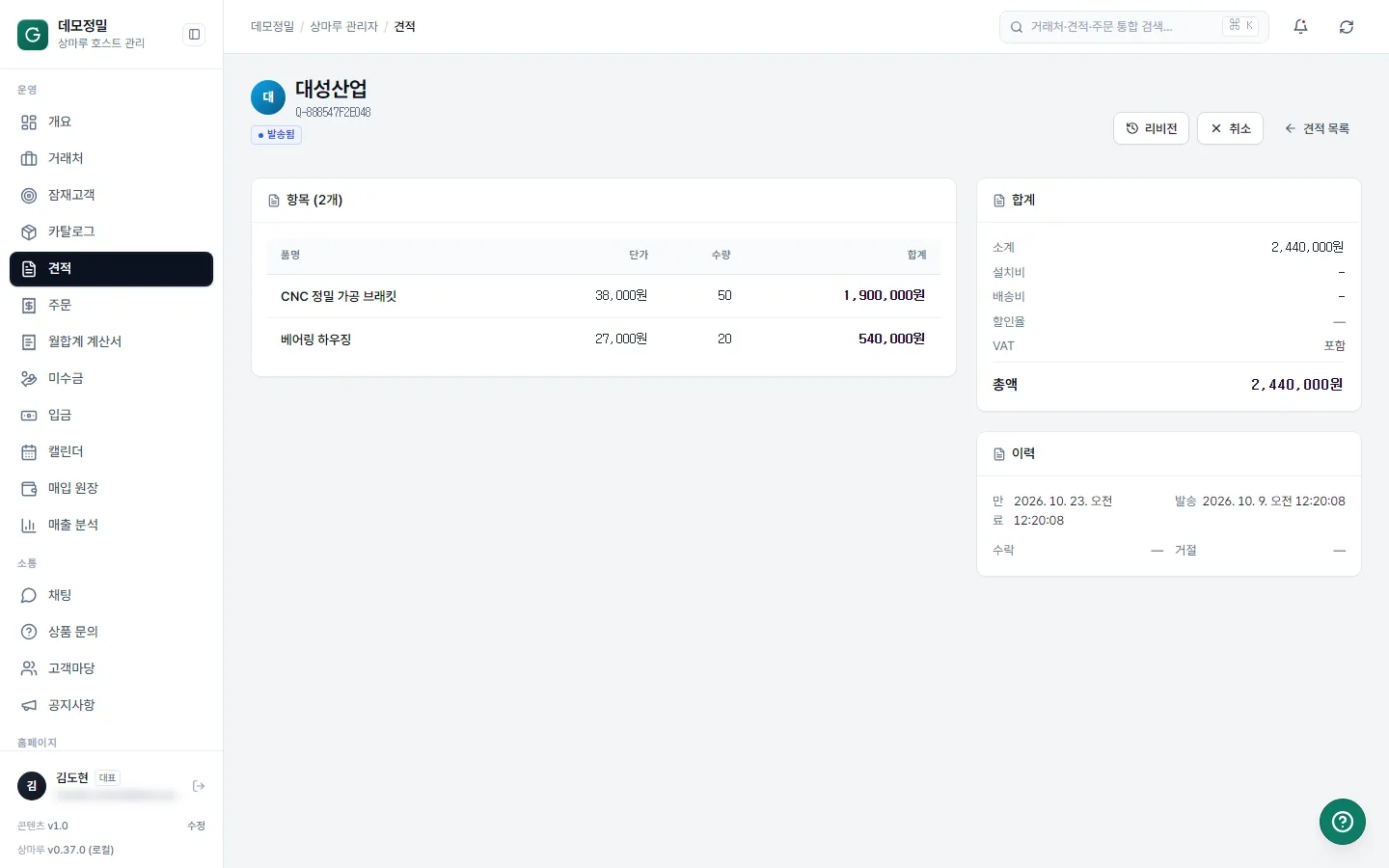Click the 월합계 계산서 icon

29,342
